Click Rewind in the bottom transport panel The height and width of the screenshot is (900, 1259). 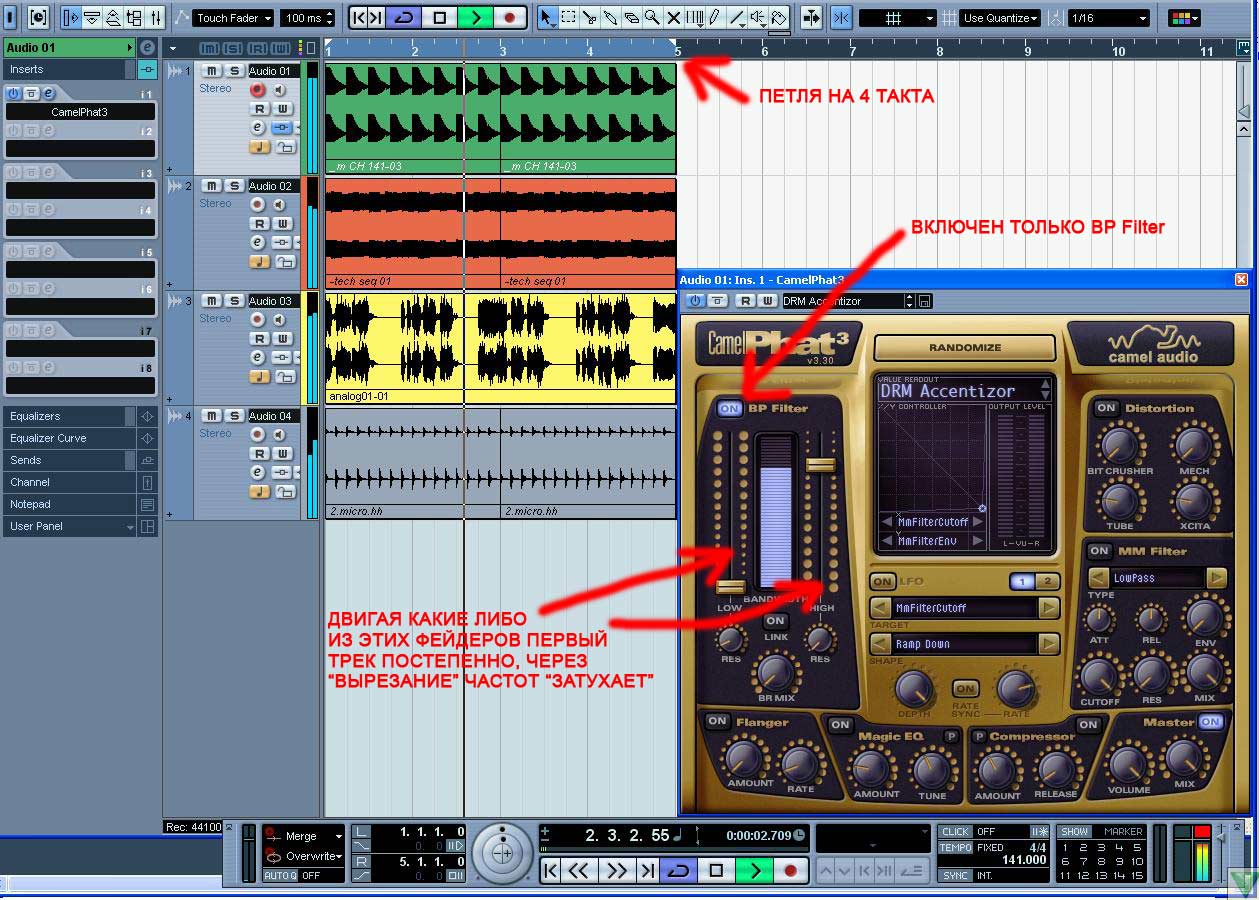(x=579, y=870)
